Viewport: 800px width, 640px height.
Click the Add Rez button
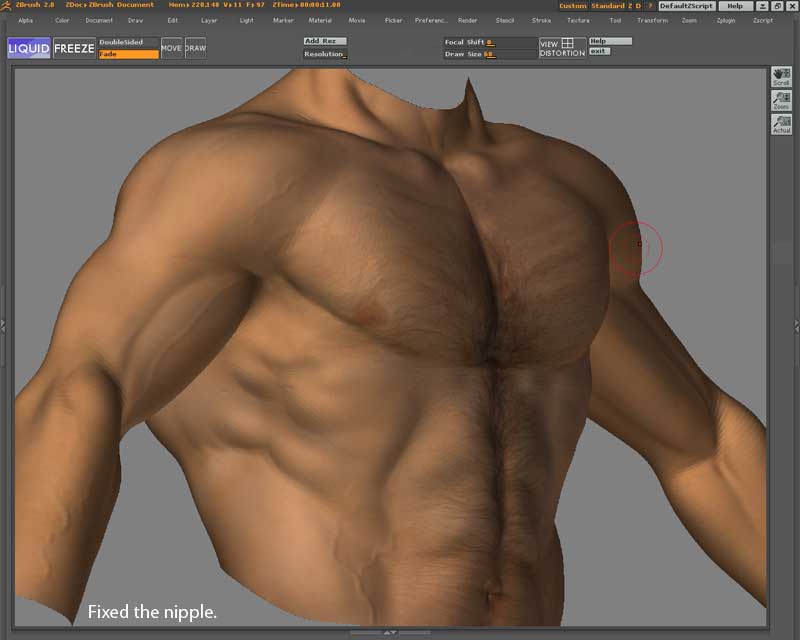[x=325, y=41]
